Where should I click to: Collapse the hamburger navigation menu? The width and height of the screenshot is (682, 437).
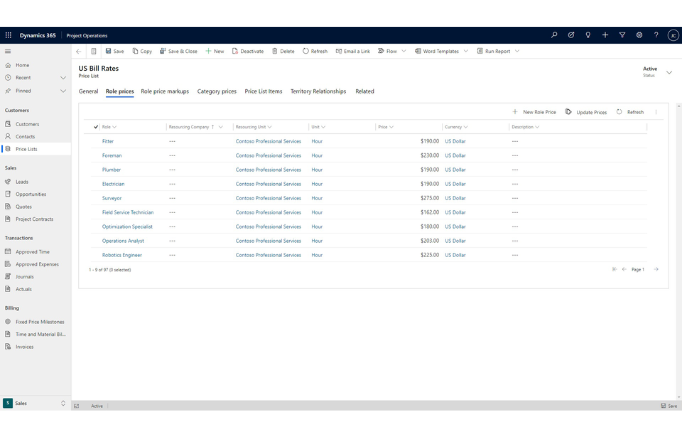pos(8,51)
